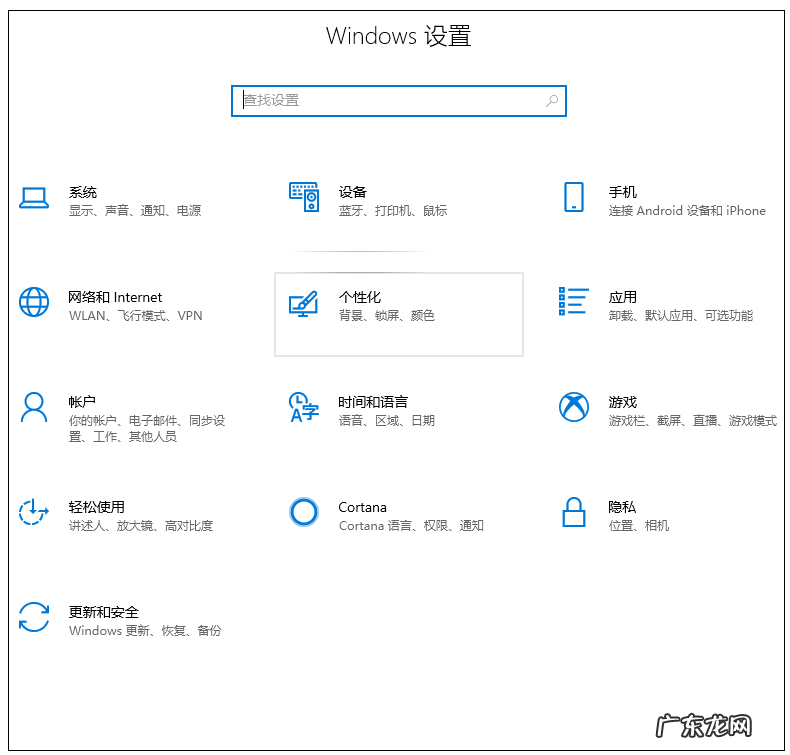Click the laptop icon for 系统
This screenshot has width=790, height=755.
pos(34,197)
